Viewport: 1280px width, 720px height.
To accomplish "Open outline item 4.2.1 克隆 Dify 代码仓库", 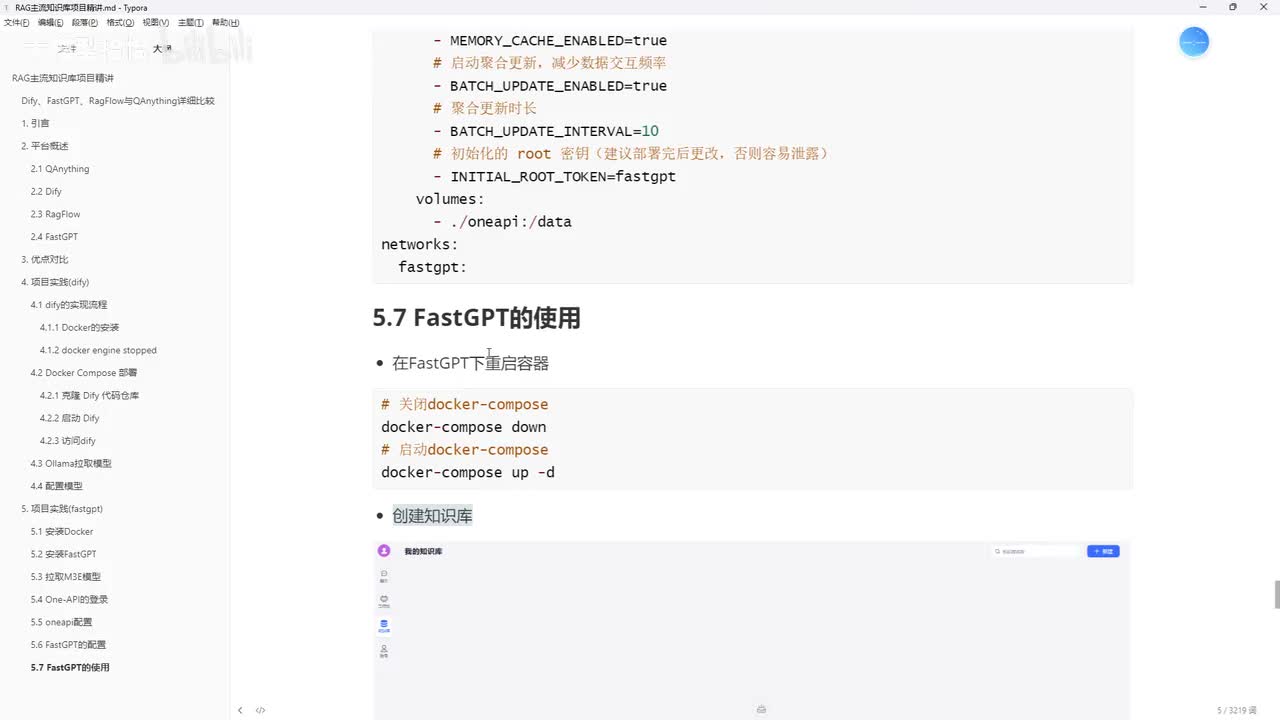I will [90, 395].
